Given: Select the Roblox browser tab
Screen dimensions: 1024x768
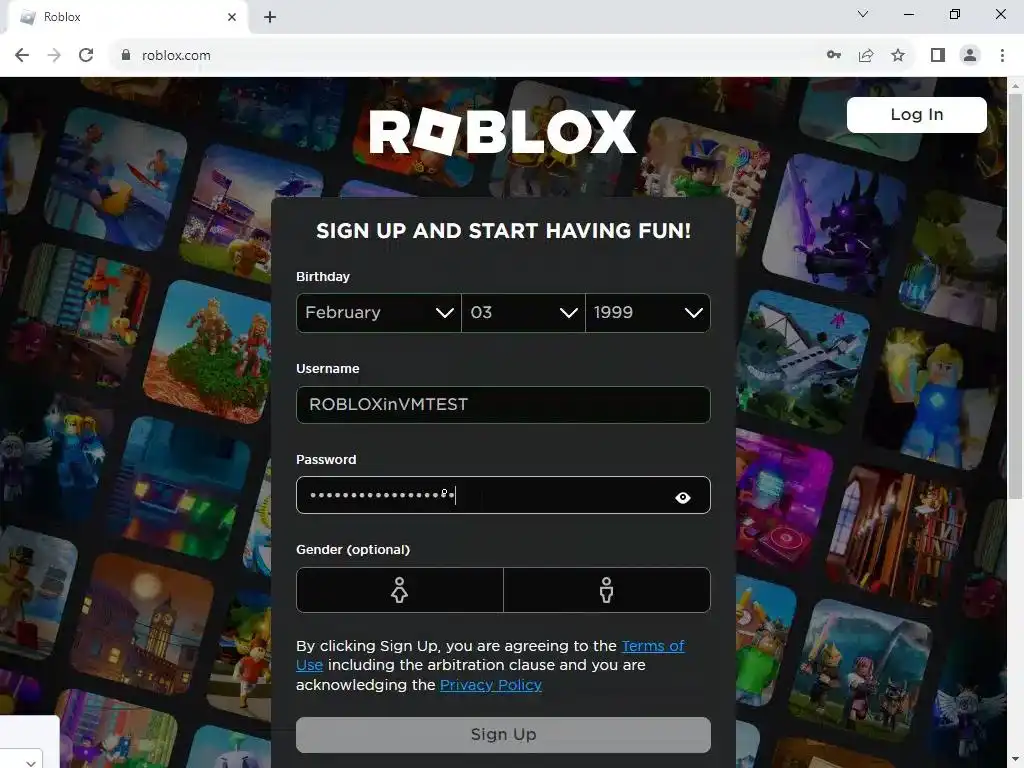Looking at the screenshot, I should [x=127, y=18].
